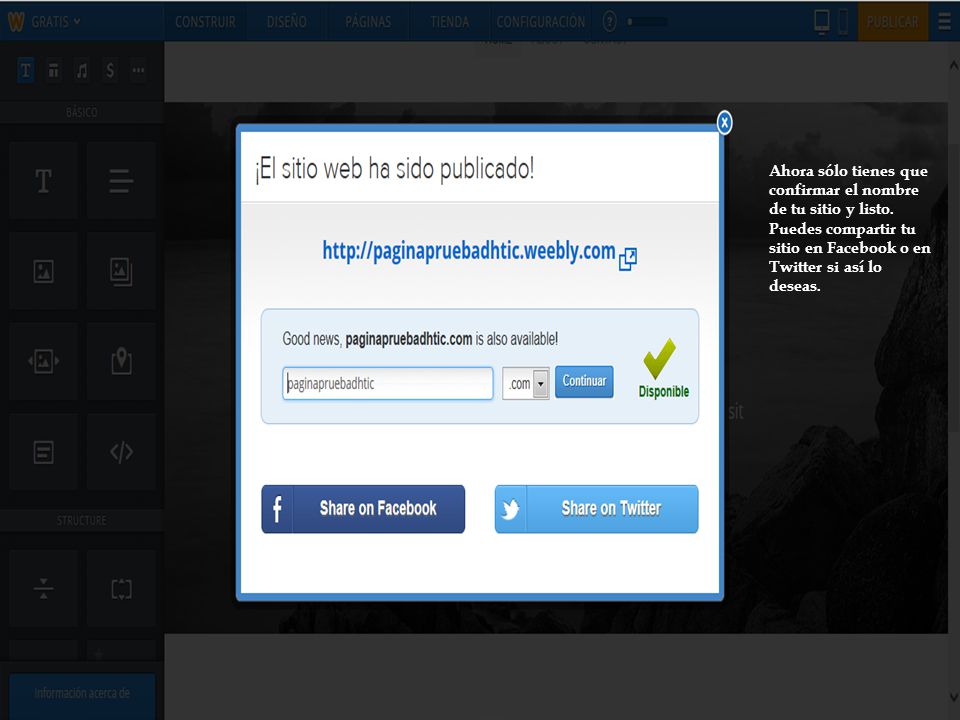Pick the Embed Code element

click(x=121, y=452)
